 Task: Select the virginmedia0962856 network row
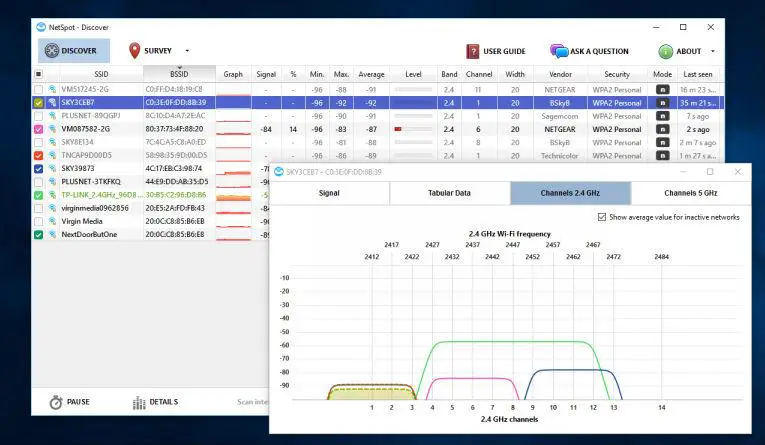150,208
